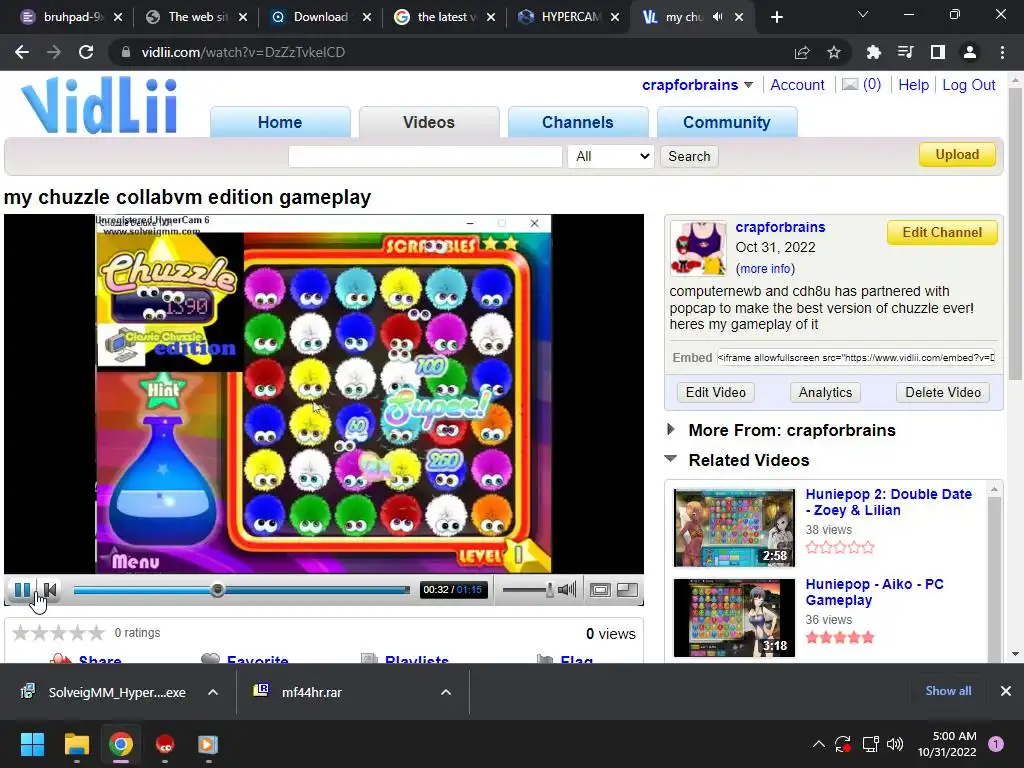Click Show all downloads

click(948, 691)
